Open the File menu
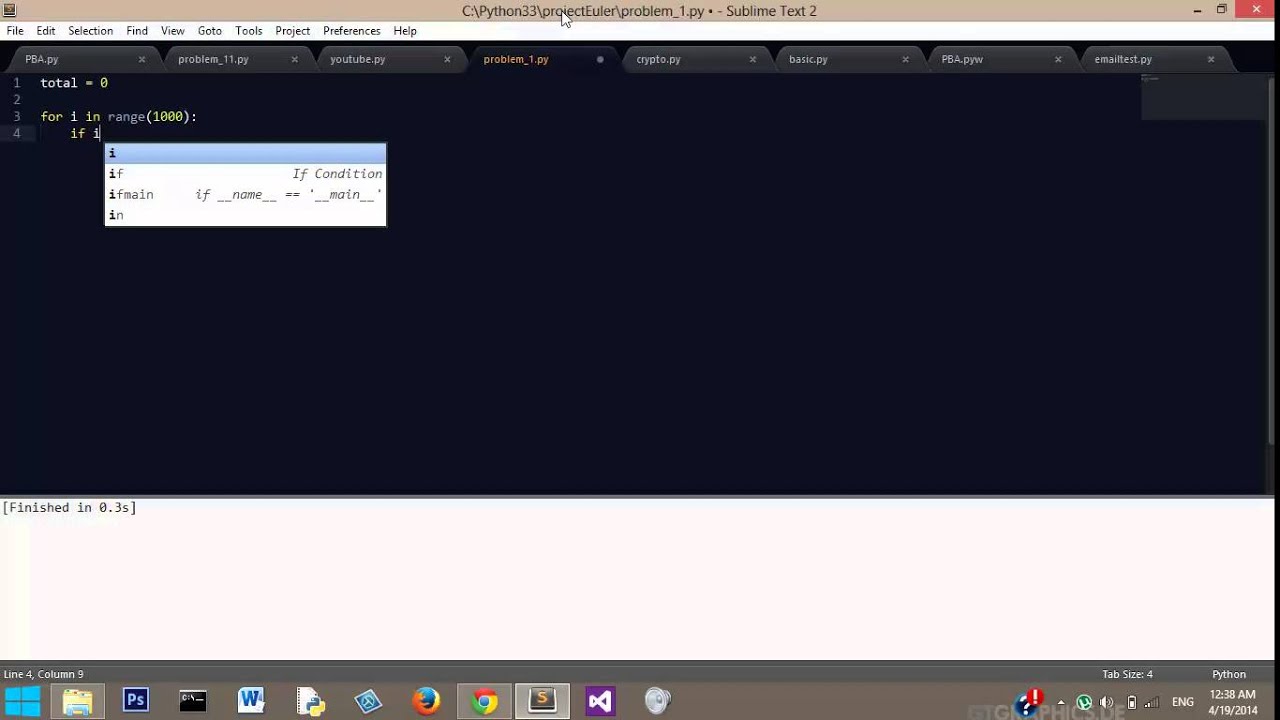 click(x=15, y=31)
